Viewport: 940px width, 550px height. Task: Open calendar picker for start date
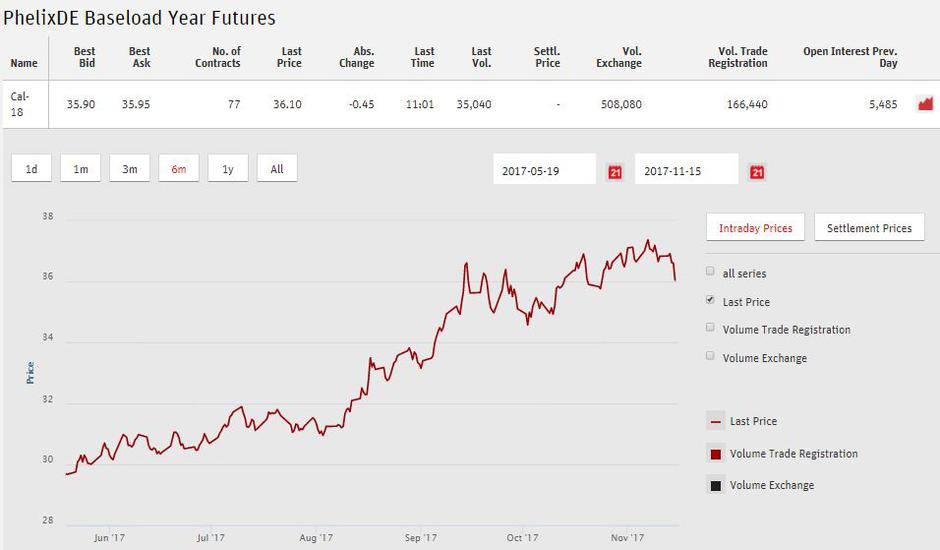tap(615, 172)
